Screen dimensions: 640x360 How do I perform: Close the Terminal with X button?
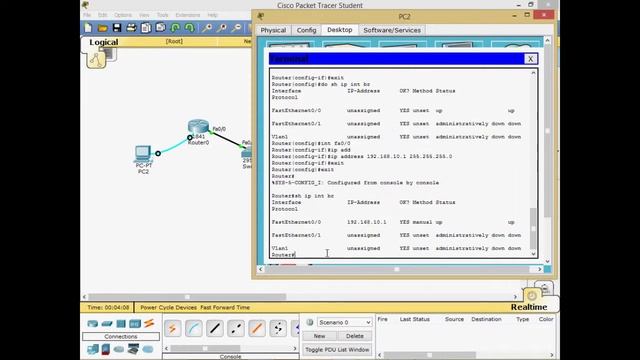click(530, 59)
